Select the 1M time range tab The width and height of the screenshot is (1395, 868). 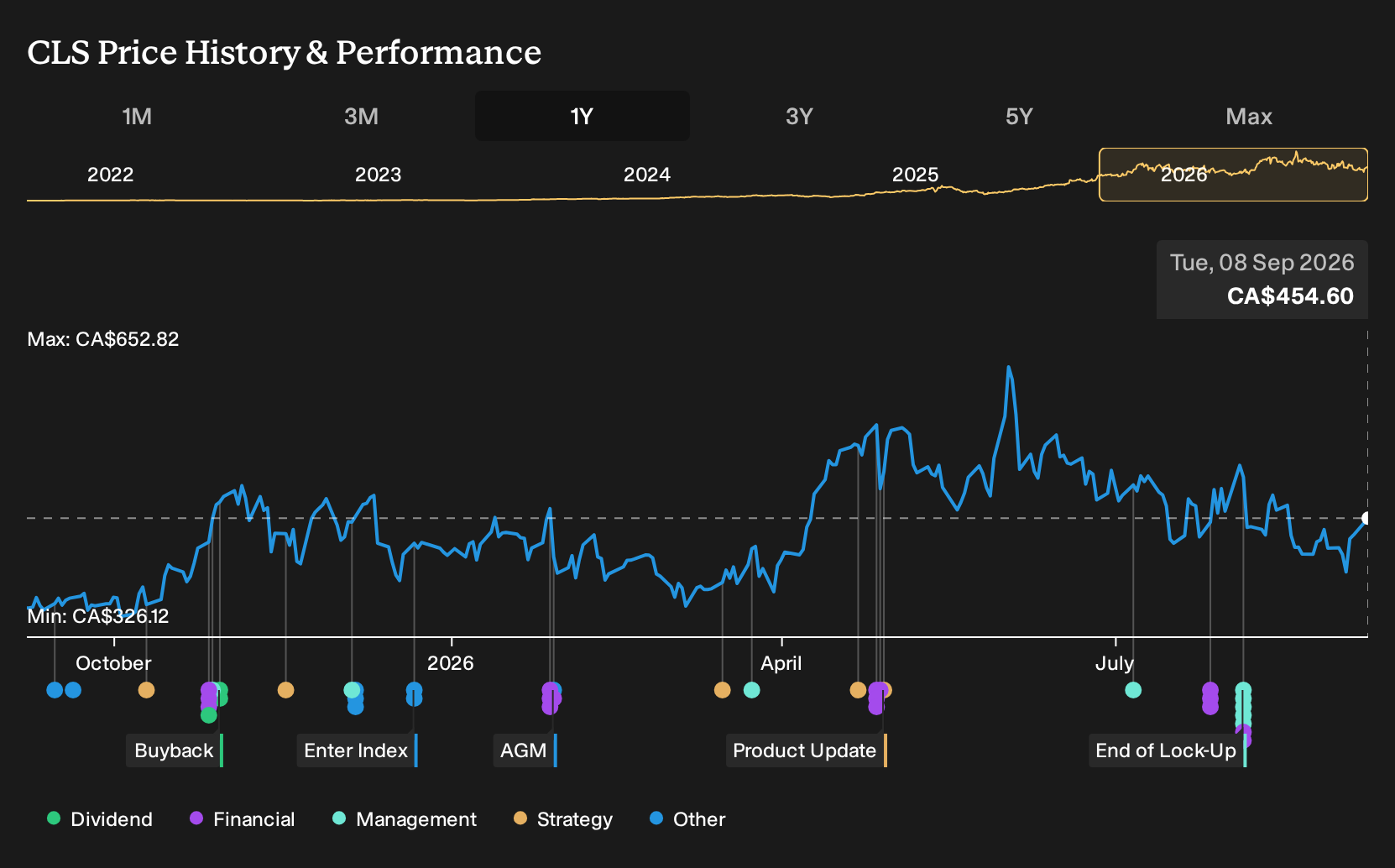click(137, 116)
